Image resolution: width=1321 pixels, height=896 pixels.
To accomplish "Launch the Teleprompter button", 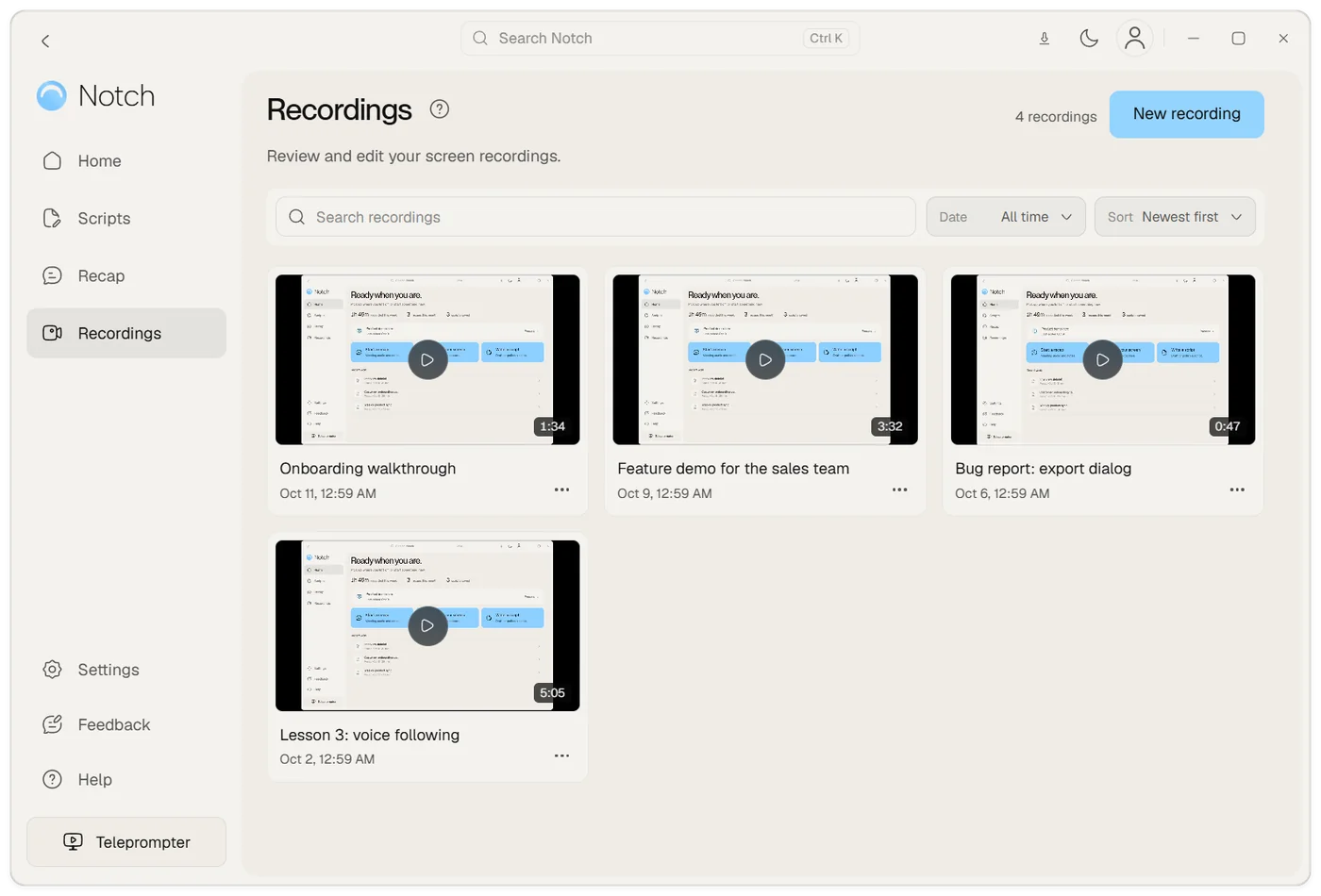I will [x=126, y=842].
